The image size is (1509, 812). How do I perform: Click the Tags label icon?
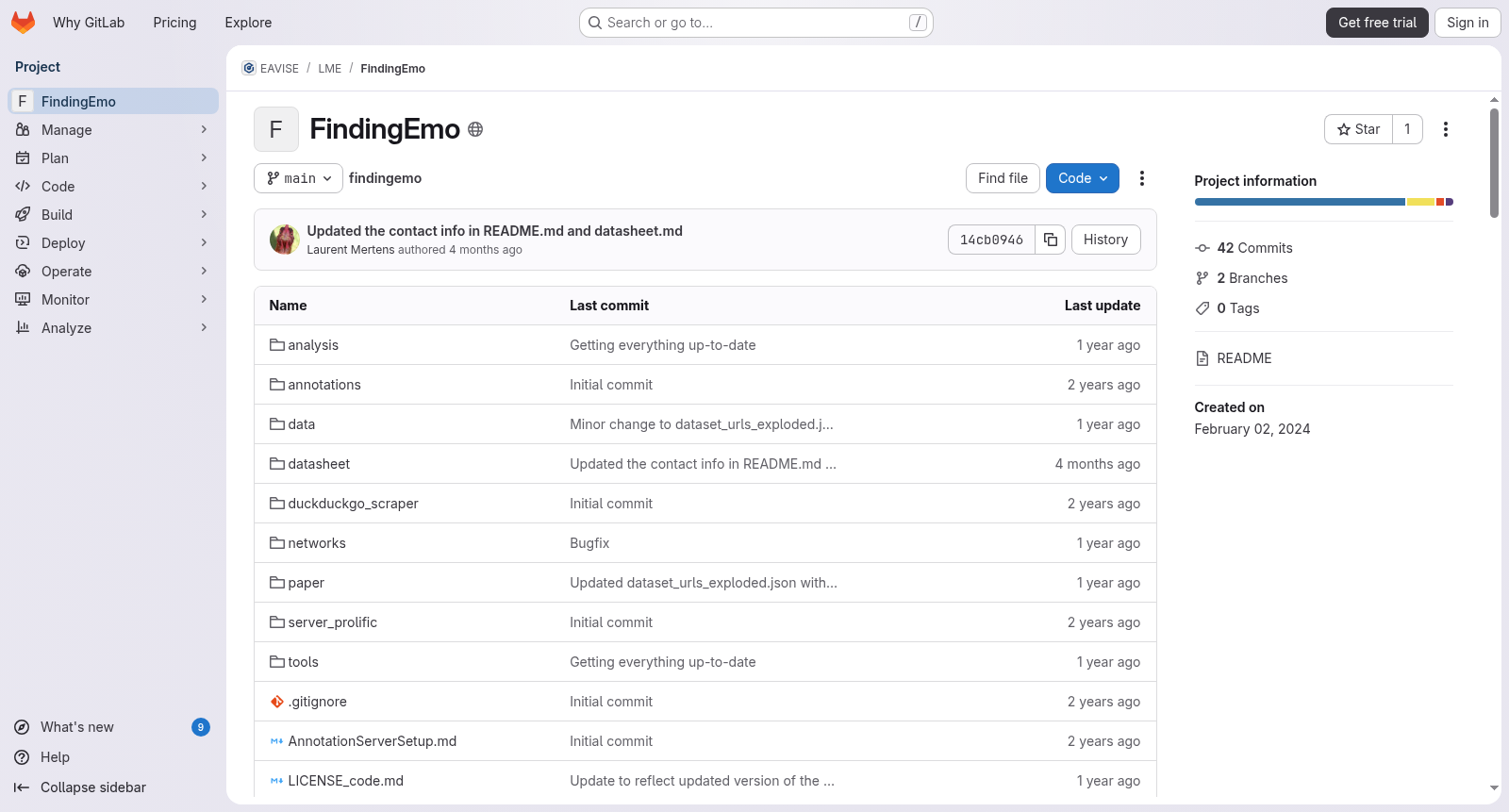1202,308
